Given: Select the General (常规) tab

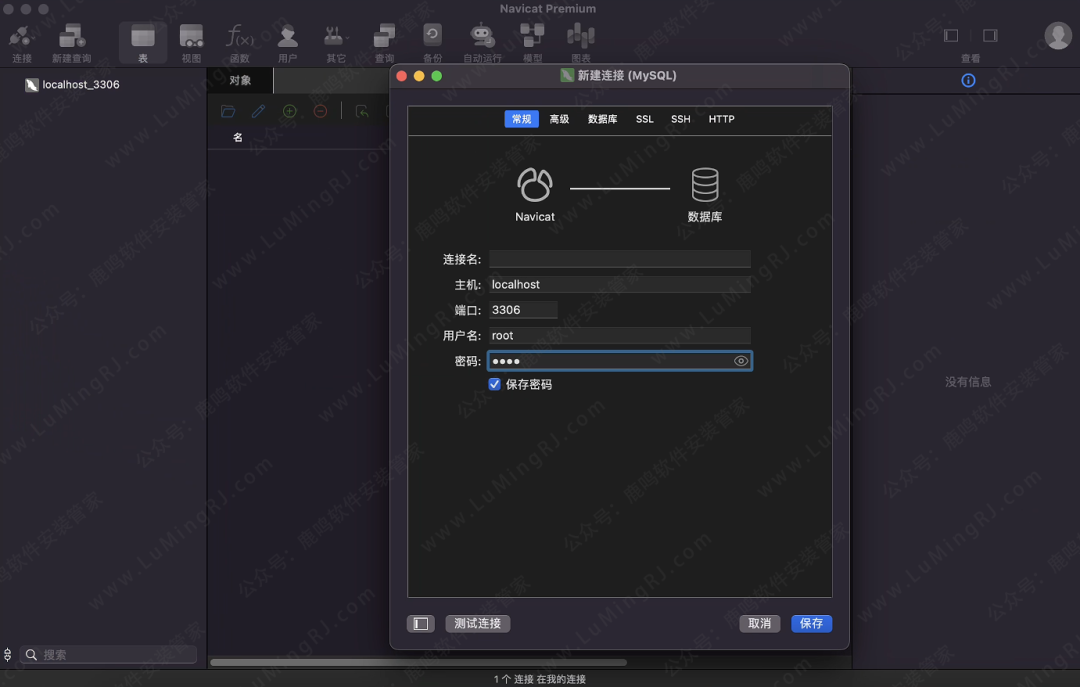Looking at the screenshot, I should pos(521,119).
